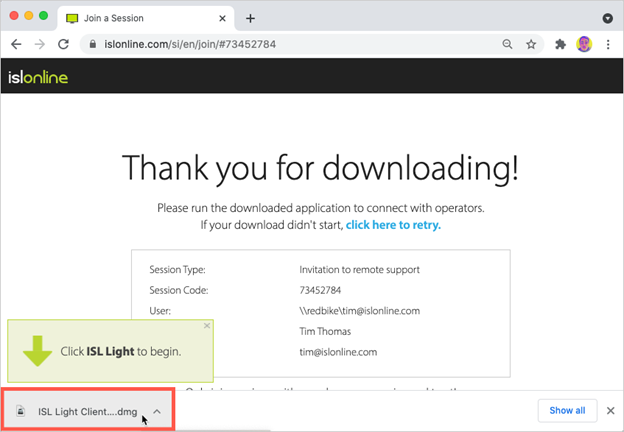Open Chrome's three-dot menu
Image resolution: width=624 pixels, height=432 pixels.
pos(608,44)
